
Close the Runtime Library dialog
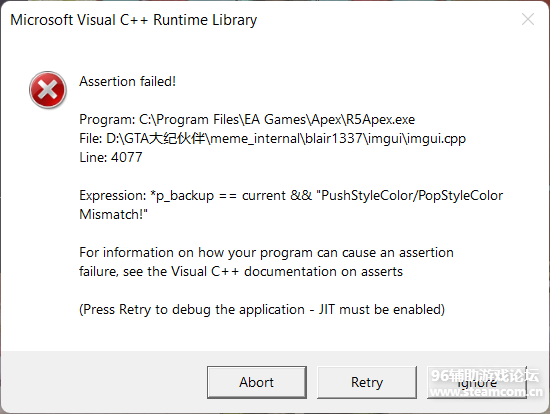pyautogui.click(x=528, y=19)
